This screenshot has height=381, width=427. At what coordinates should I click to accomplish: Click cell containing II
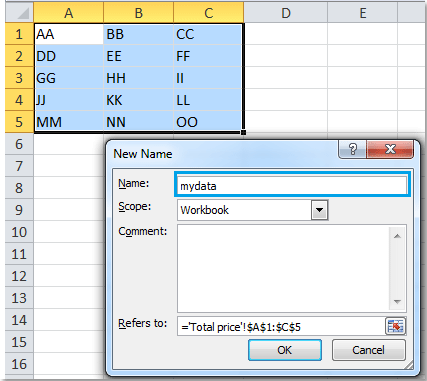[209, 78]
